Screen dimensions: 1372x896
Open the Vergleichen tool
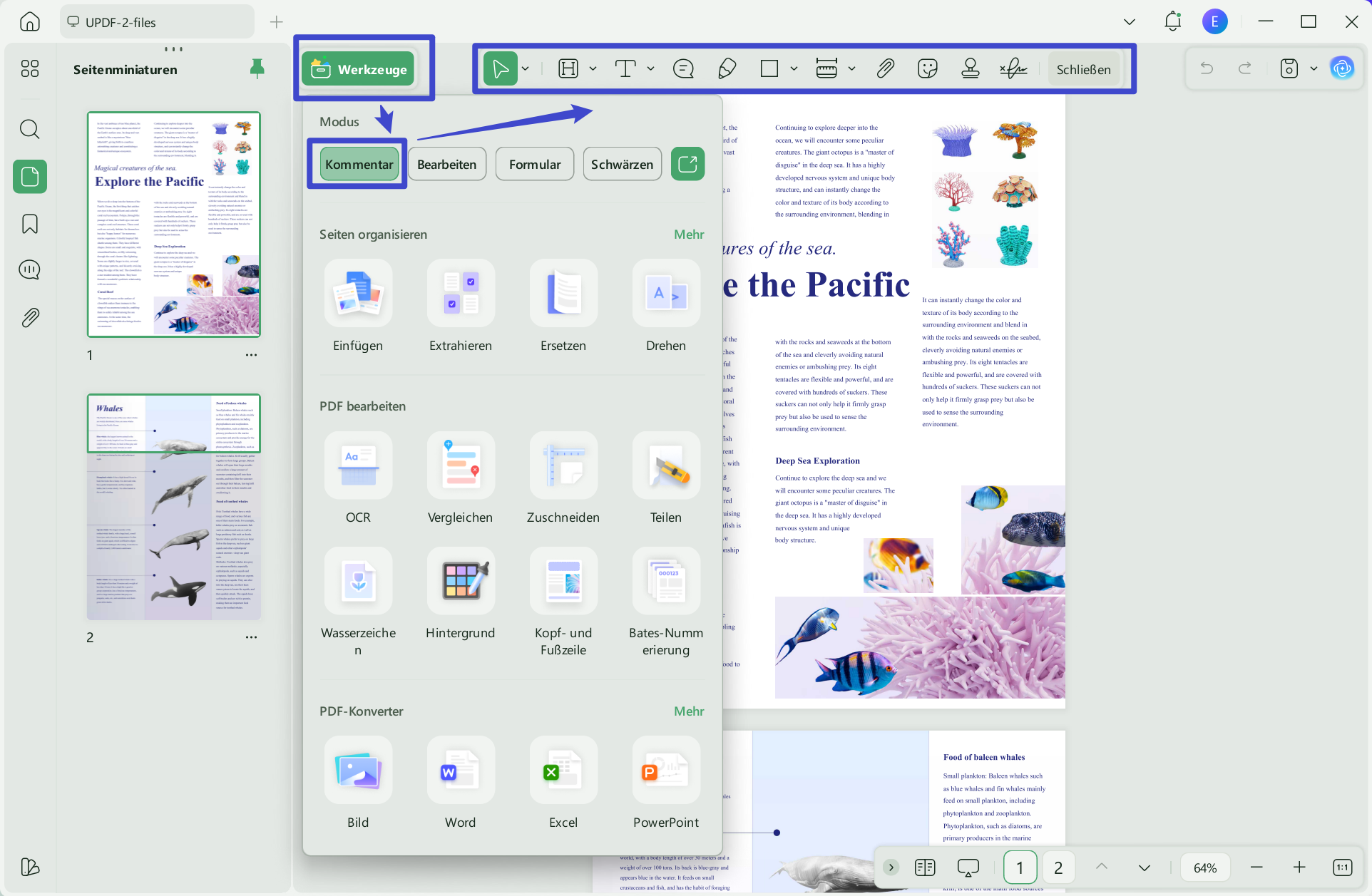[461, 465]
